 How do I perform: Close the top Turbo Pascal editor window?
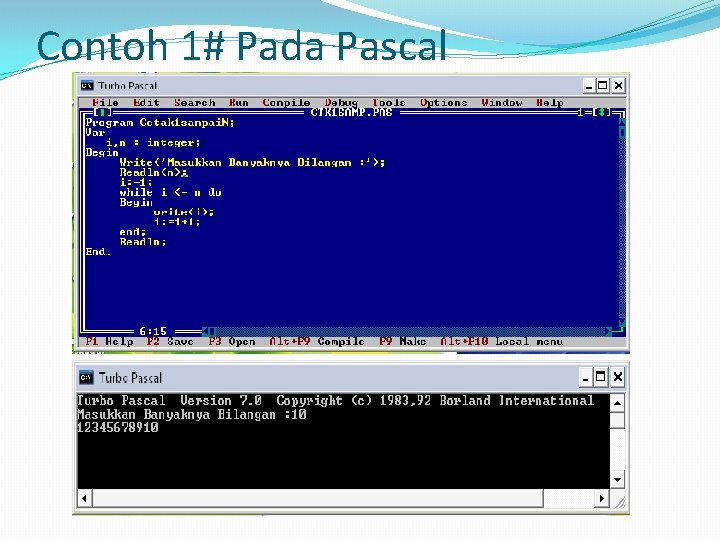coord(618,86)
